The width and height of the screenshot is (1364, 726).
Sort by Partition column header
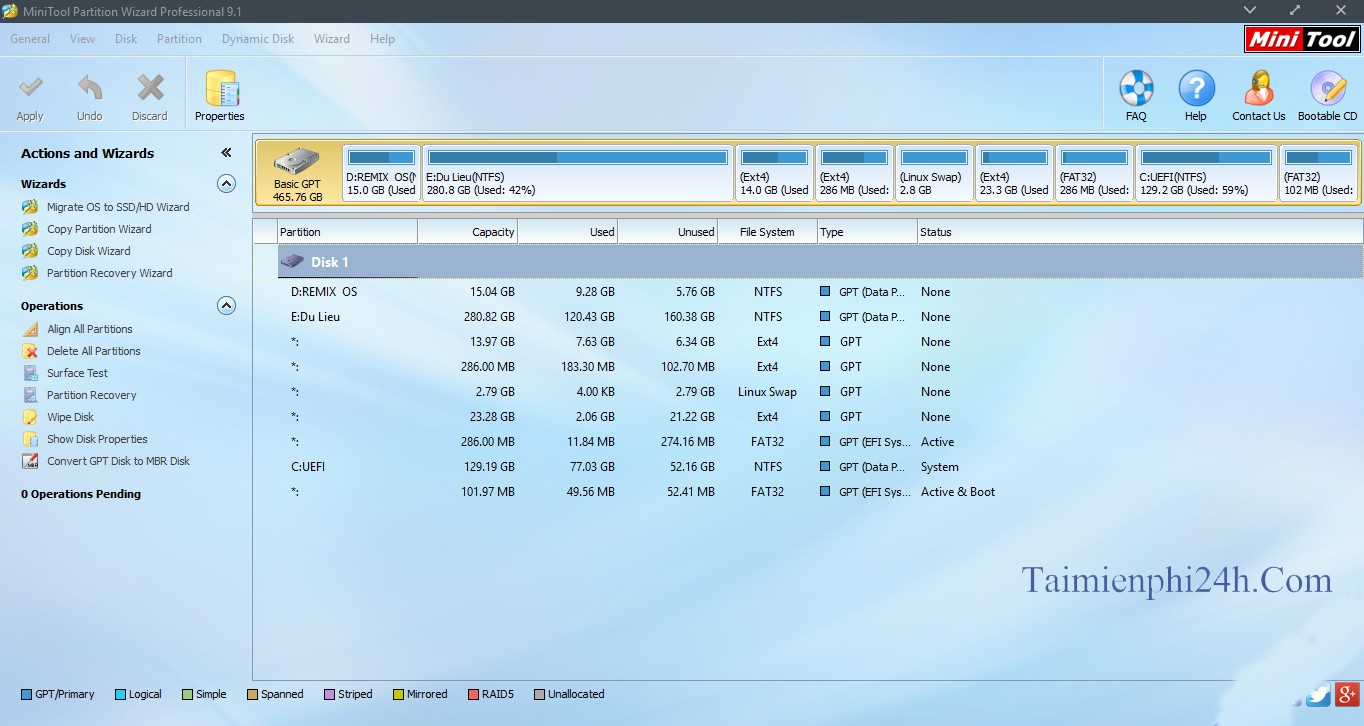click(x=347, y=232)
